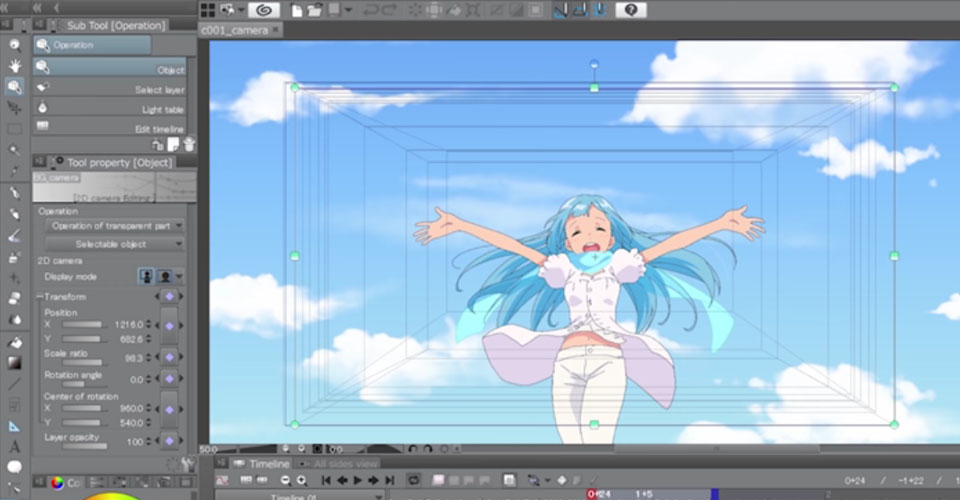The width and height of the screenshot is (960, 500).
Task: Open the grid menu icon in command bar
Action: point(208,10)
